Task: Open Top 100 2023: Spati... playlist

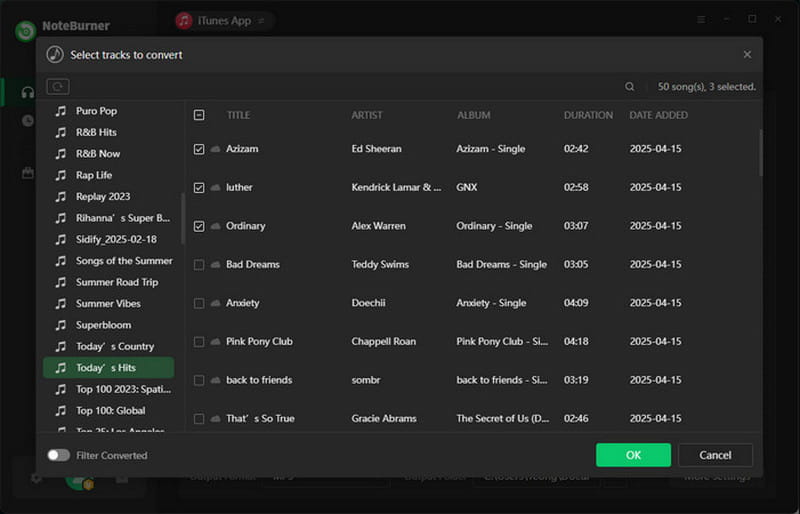Action: tap(109, 389)
